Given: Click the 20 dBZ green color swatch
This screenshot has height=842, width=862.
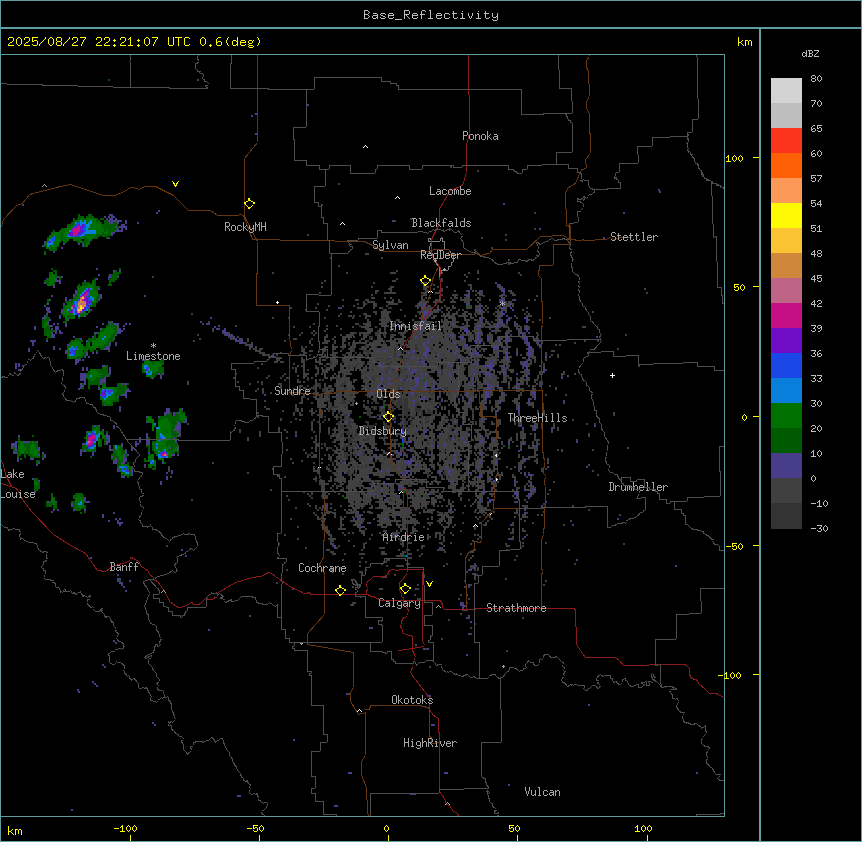Looking at the screenshot, I should pyautogui.click(x=786, y=416).
